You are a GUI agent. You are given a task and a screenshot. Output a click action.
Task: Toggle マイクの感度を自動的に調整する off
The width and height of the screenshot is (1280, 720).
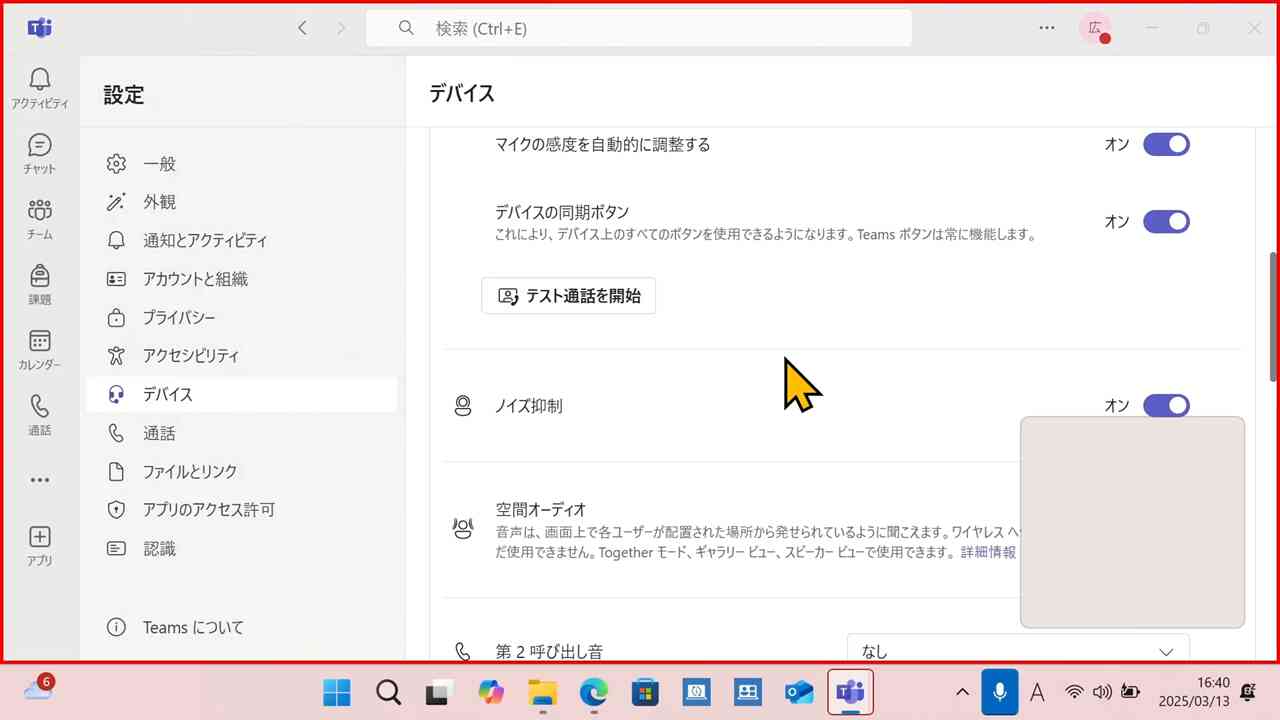coord(1166,144)
